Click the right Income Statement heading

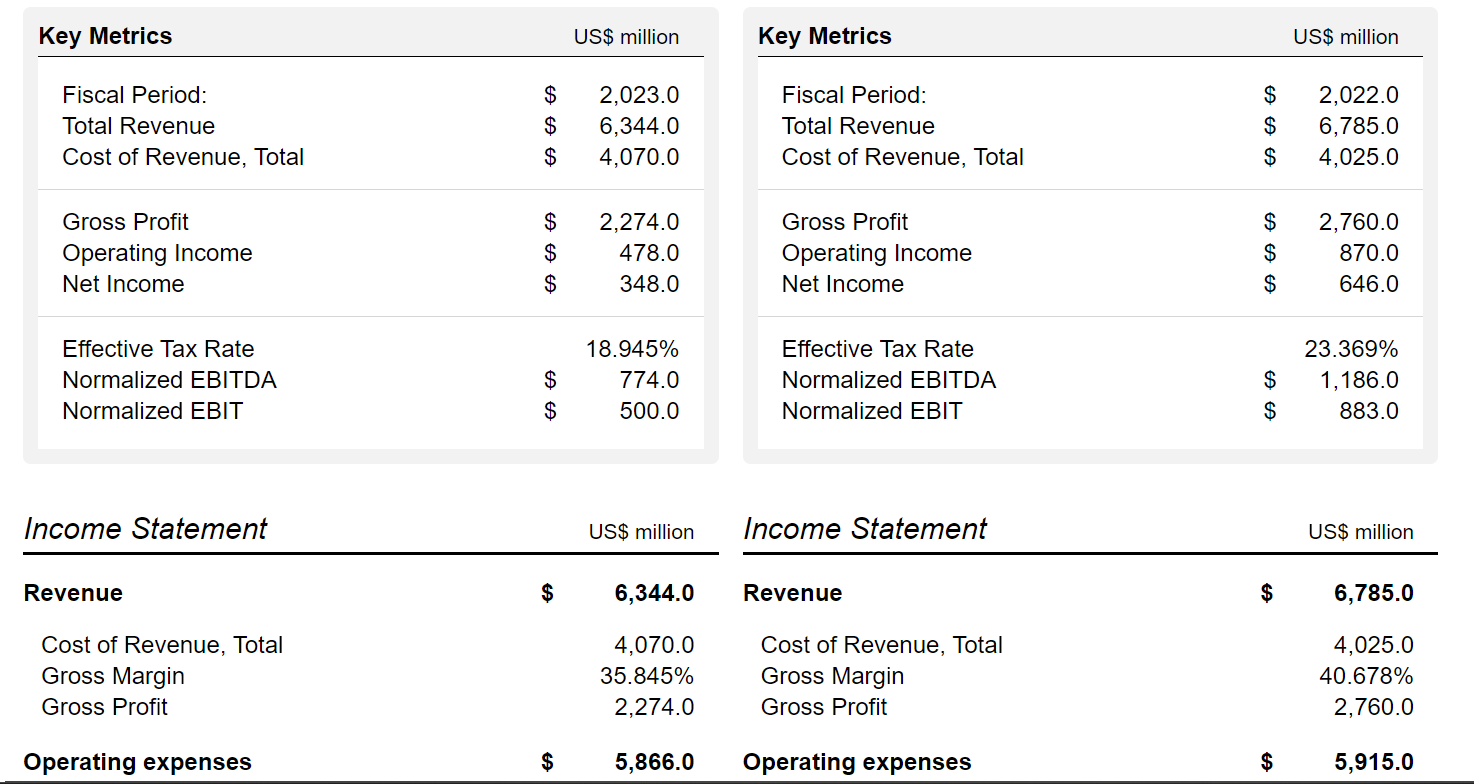[866, 529]
